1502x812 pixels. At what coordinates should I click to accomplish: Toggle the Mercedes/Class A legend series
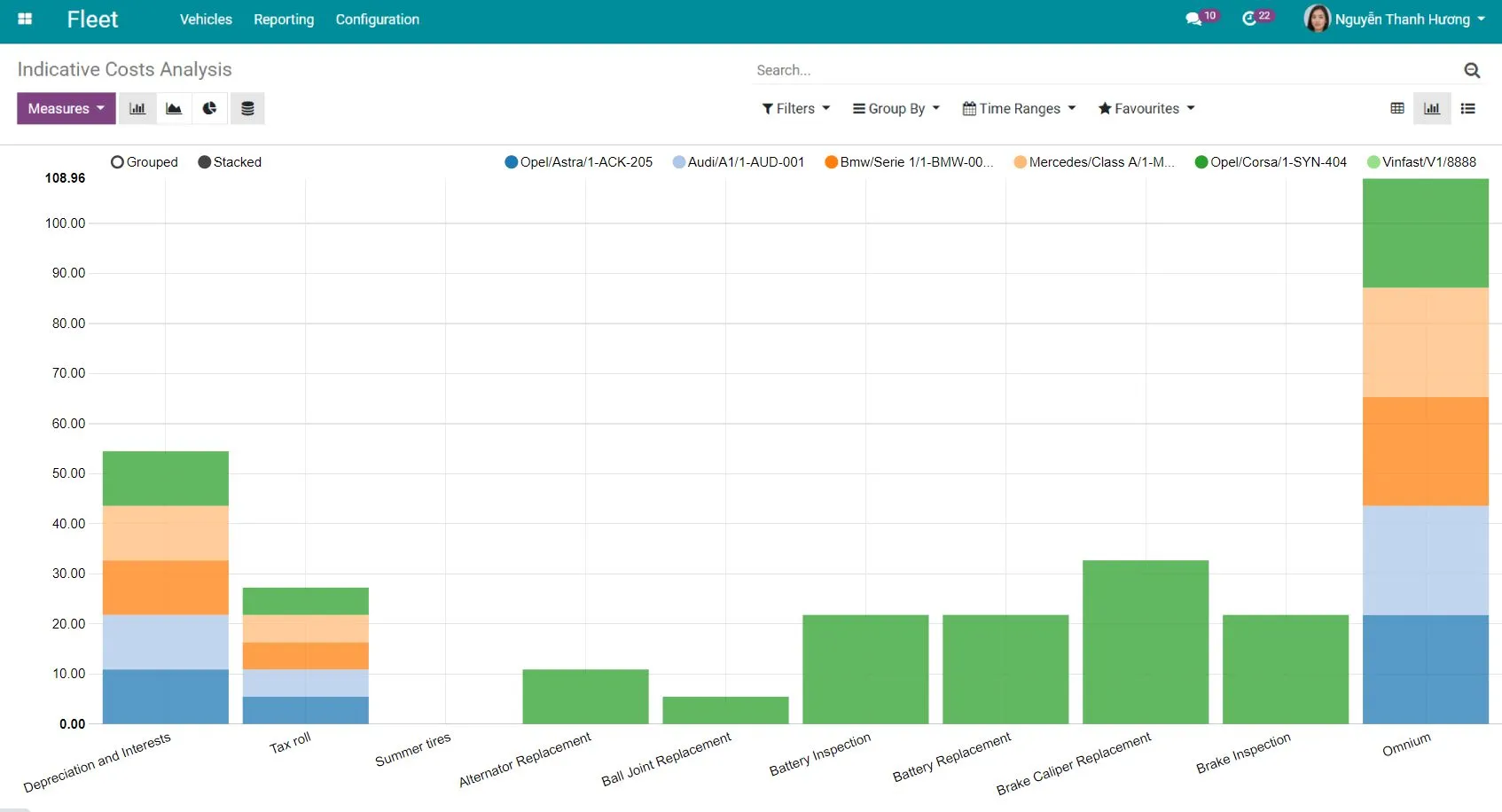[1094, 162]
